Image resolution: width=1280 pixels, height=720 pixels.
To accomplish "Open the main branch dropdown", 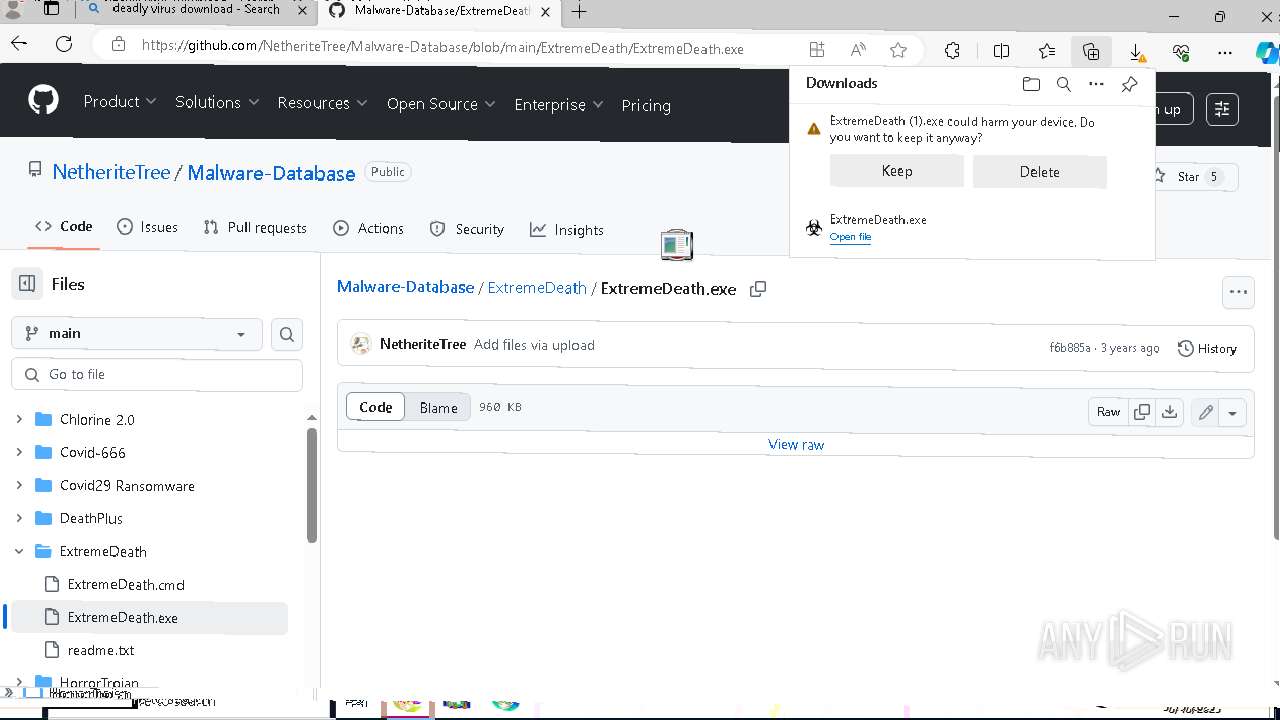I will [x=137, y=334].
